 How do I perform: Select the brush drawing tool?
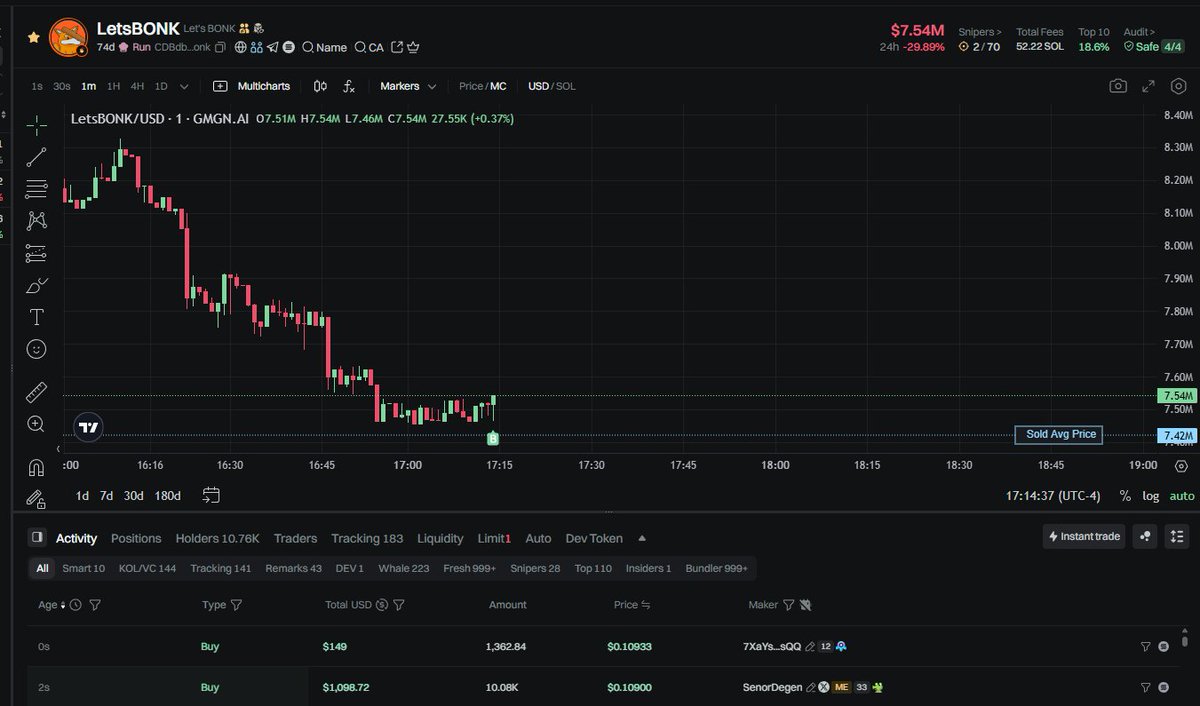[x=36, y=285]
